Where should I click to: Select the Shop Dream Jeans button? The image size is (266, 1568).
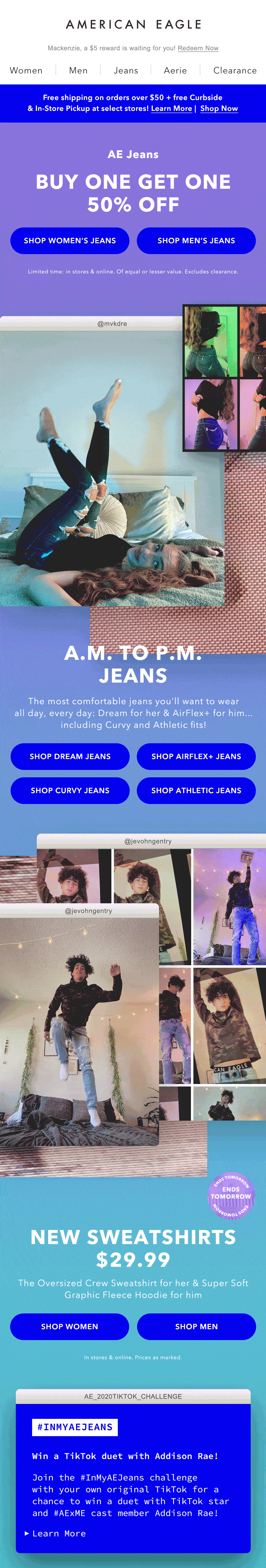coord(70,756)
